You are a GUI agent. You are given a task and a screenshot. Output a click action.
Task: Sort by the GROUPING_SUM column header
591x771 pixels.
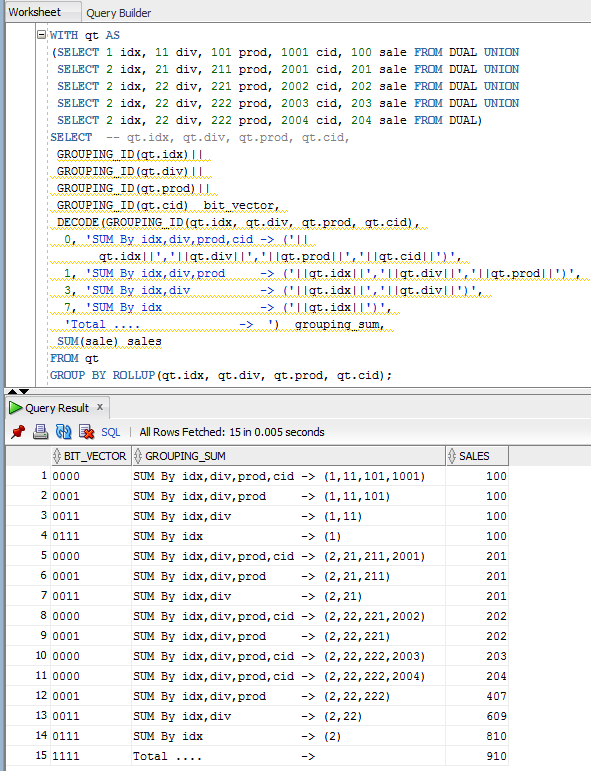pyautogui.click(x=289, y=456)
